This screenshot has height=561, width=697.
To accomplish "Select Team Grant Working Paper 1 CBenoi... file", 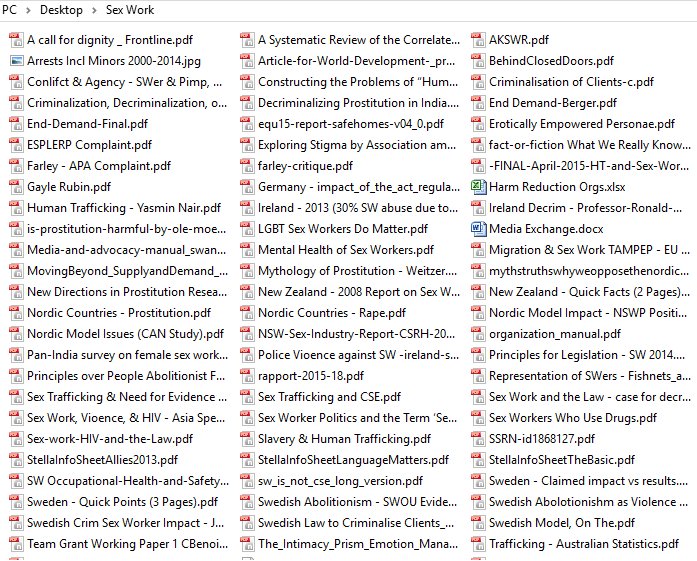I will pos(128,544).
